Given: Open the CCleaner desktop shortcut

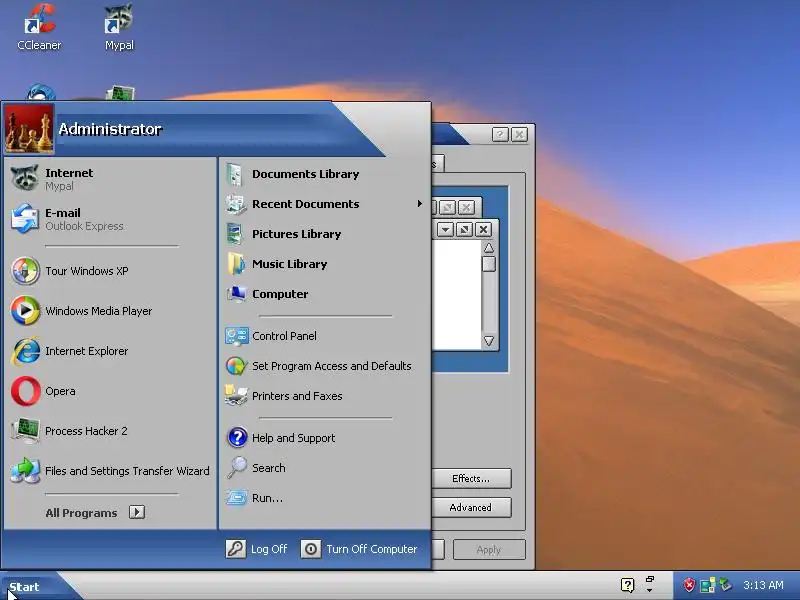Looking at the screenshot, I should 39,27.
